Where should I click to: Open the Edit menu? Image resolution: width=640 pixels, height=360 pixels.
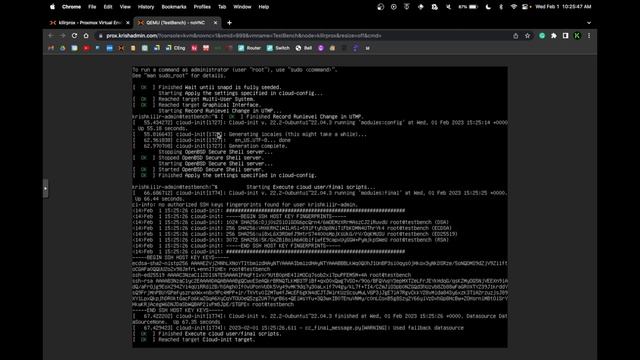pos(108,7)
